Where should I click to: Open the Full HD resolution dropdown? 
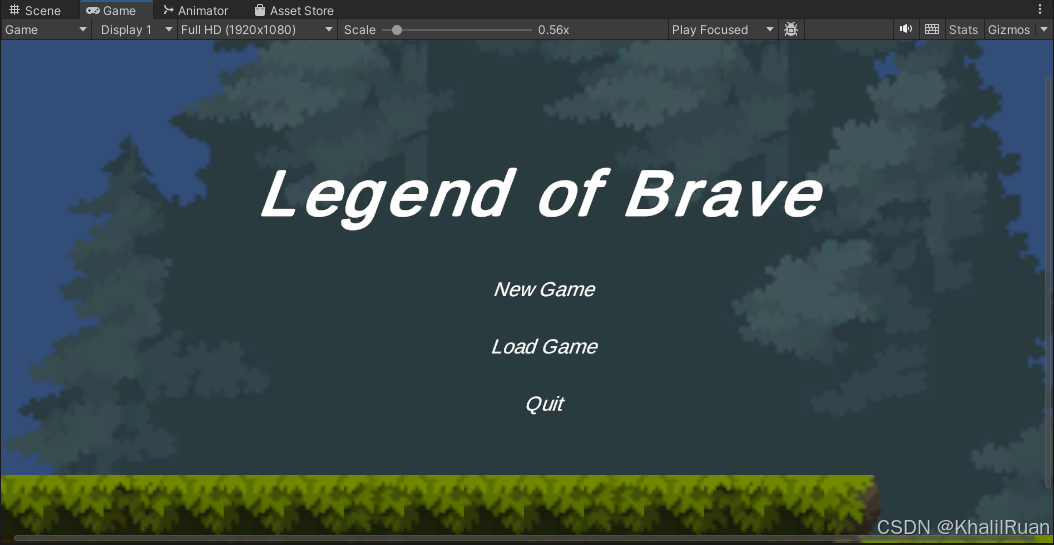coord(257,30)
